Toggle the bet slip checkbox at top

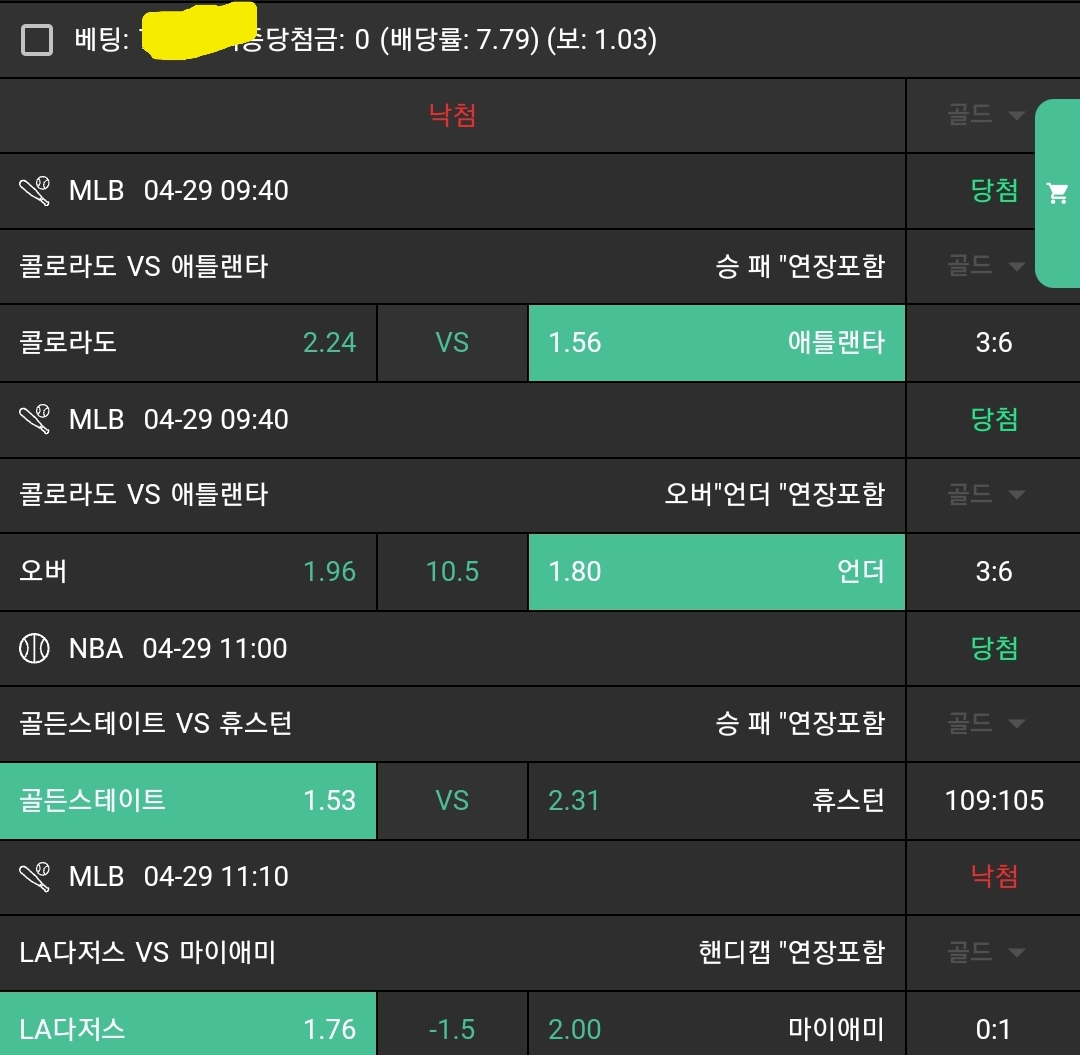pyautogui.click(x=38, y=40)
